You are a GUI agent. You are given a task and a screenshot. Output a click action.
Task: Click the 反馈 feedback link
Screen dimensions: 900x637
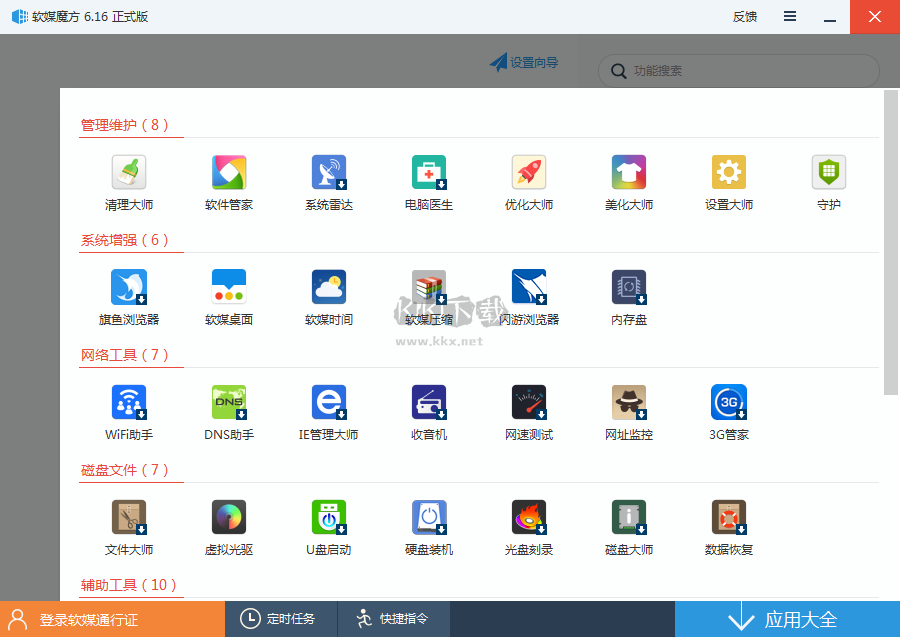744,16
